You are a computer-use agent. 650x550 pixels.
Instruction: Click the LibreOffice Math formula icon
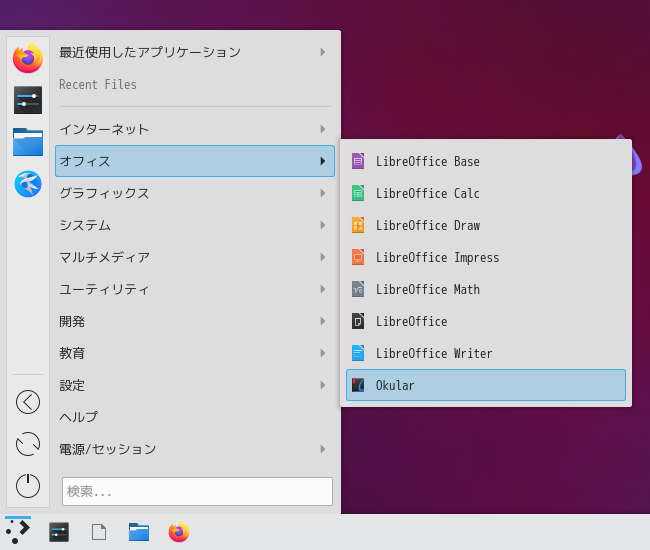[x=358, y=289]
